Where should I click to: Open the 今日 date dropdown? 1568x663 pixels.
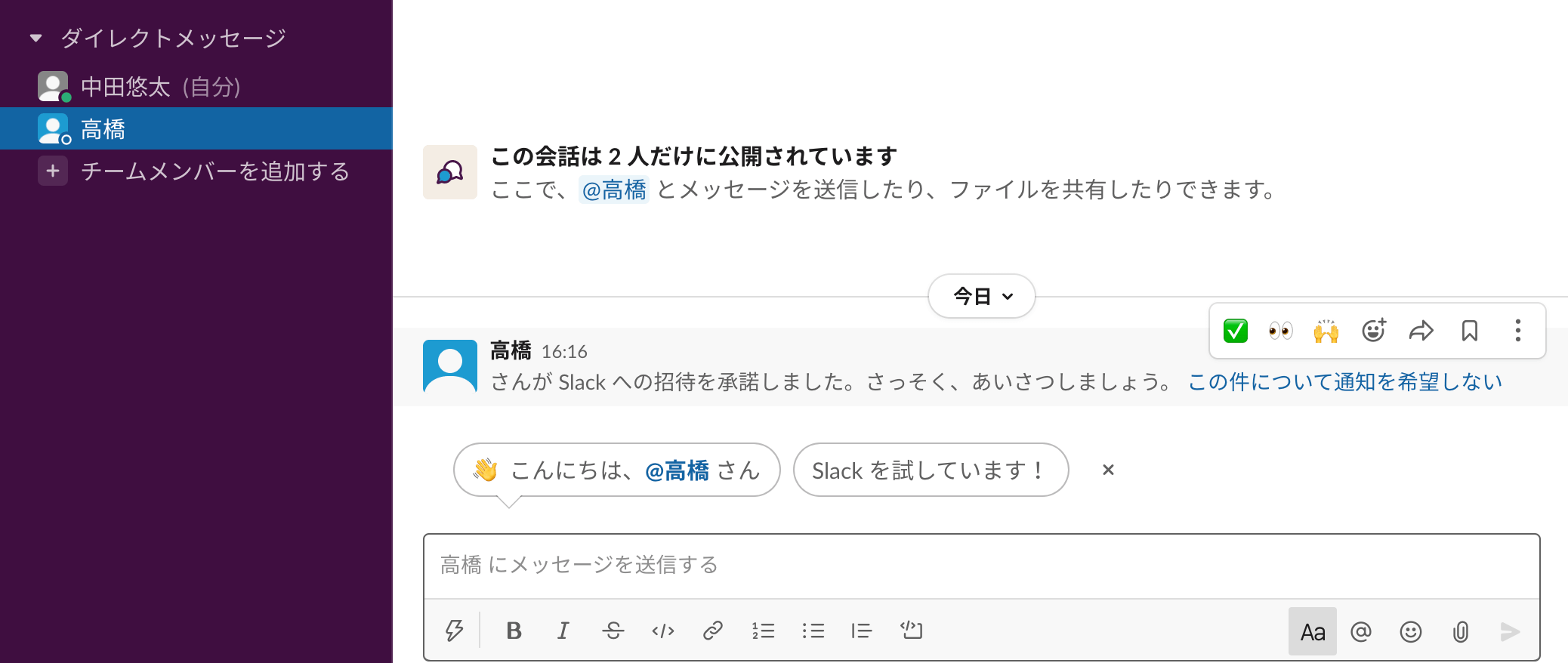(x=980, y=296)
